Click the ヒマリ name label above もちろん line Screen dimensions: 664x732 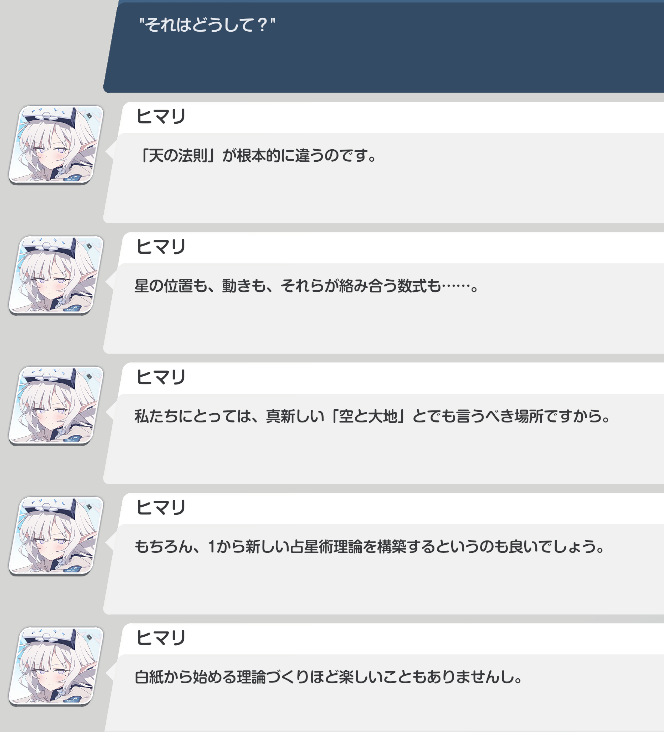tap(161, 507)
